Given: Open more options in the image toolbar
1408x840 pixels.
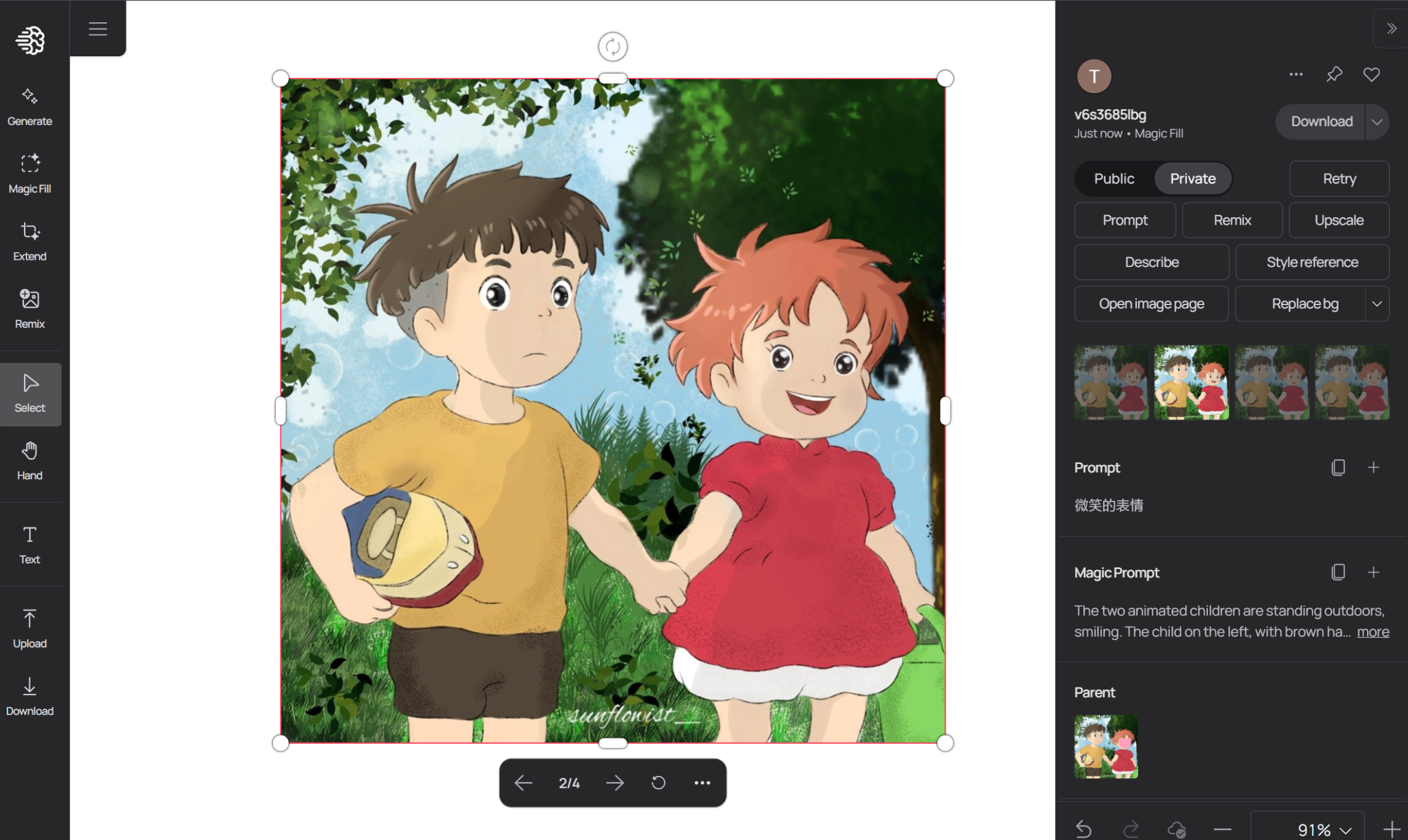Looking at the screenshot, I should [702, 783].
